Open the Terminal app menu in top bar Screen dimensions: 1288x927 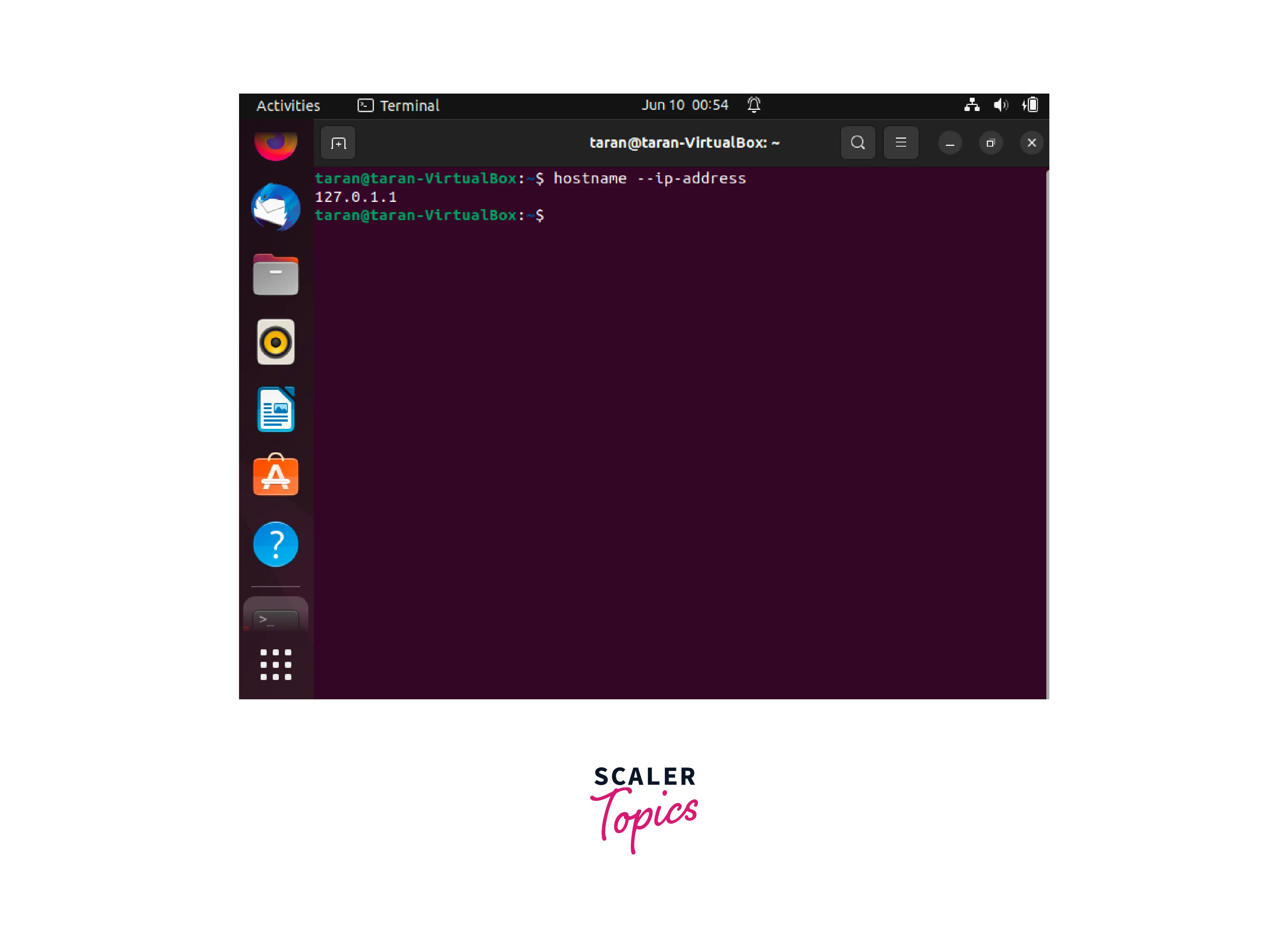tap(399, 106)
